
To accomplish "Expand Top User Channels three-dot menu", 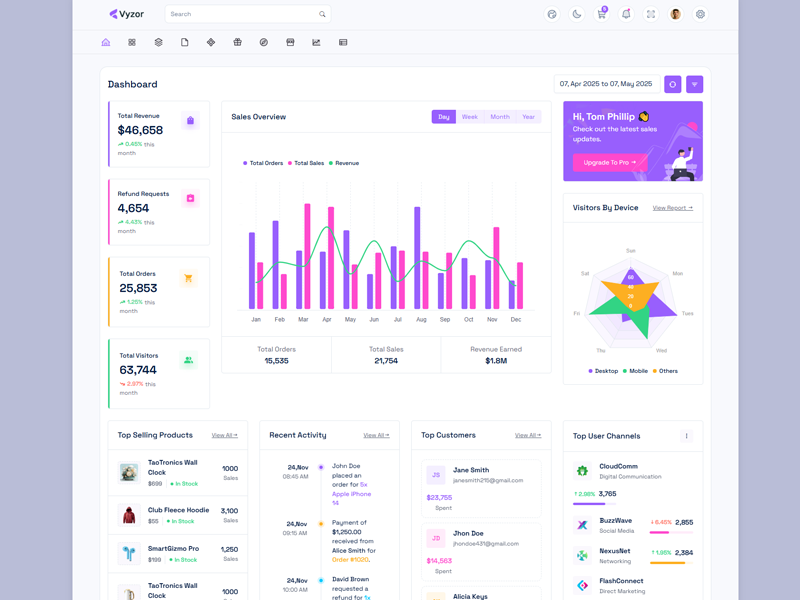I will [x=686, y=436].
